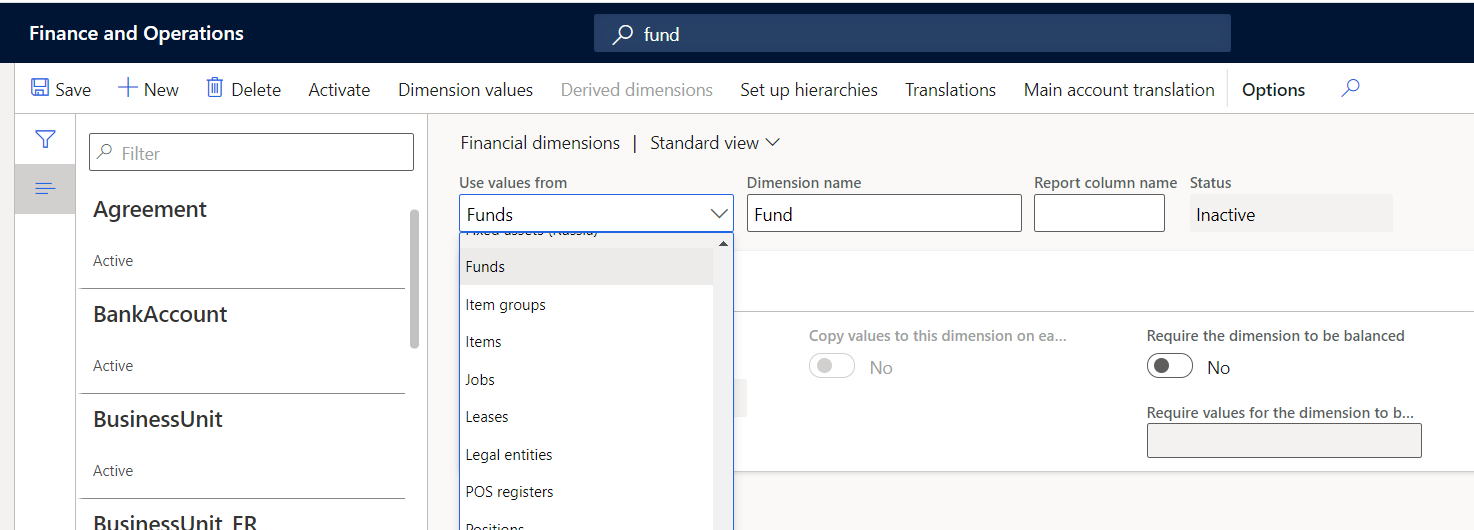Click the action pane search magnifier icon
The image size is (1474, 530).
click(x=1350, y=88)
